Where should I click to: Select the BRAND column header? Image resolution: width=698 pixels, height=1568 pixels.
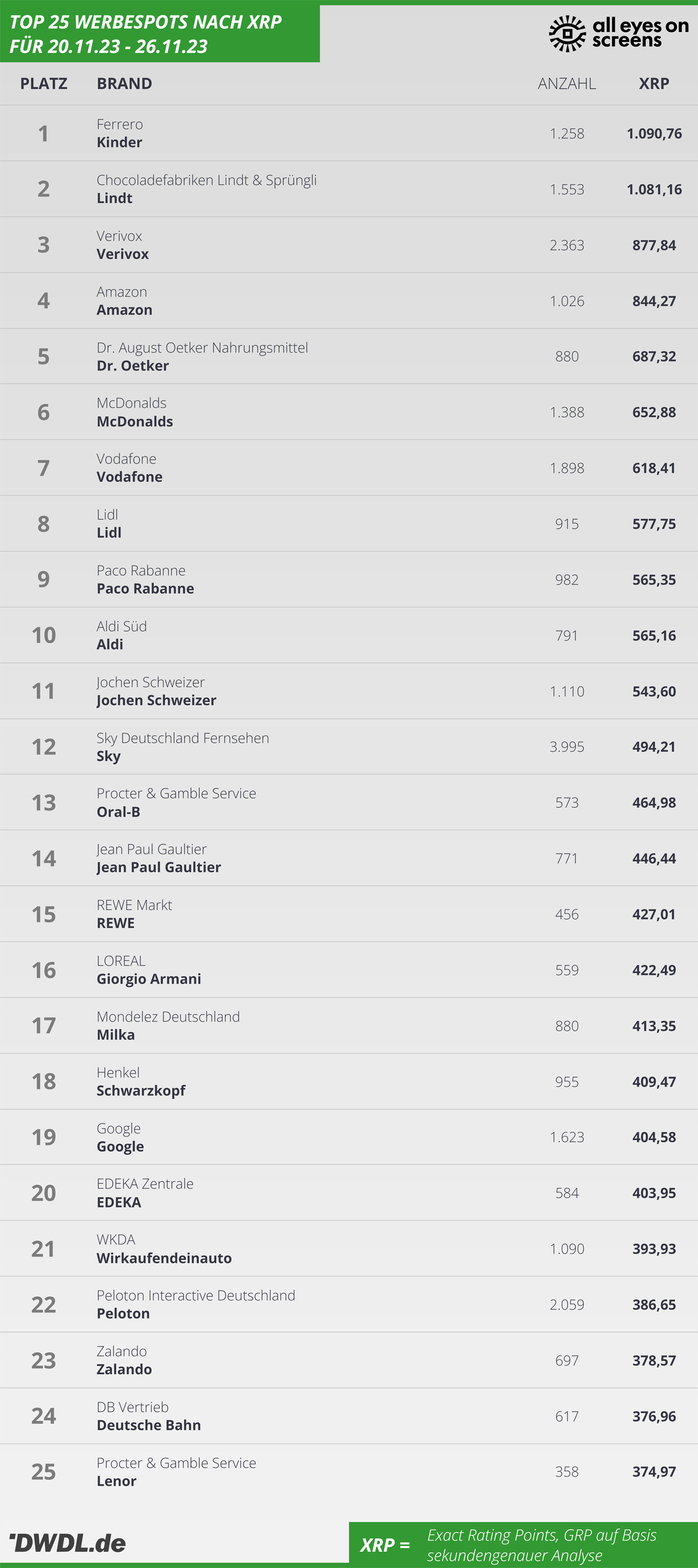[124, 83]
